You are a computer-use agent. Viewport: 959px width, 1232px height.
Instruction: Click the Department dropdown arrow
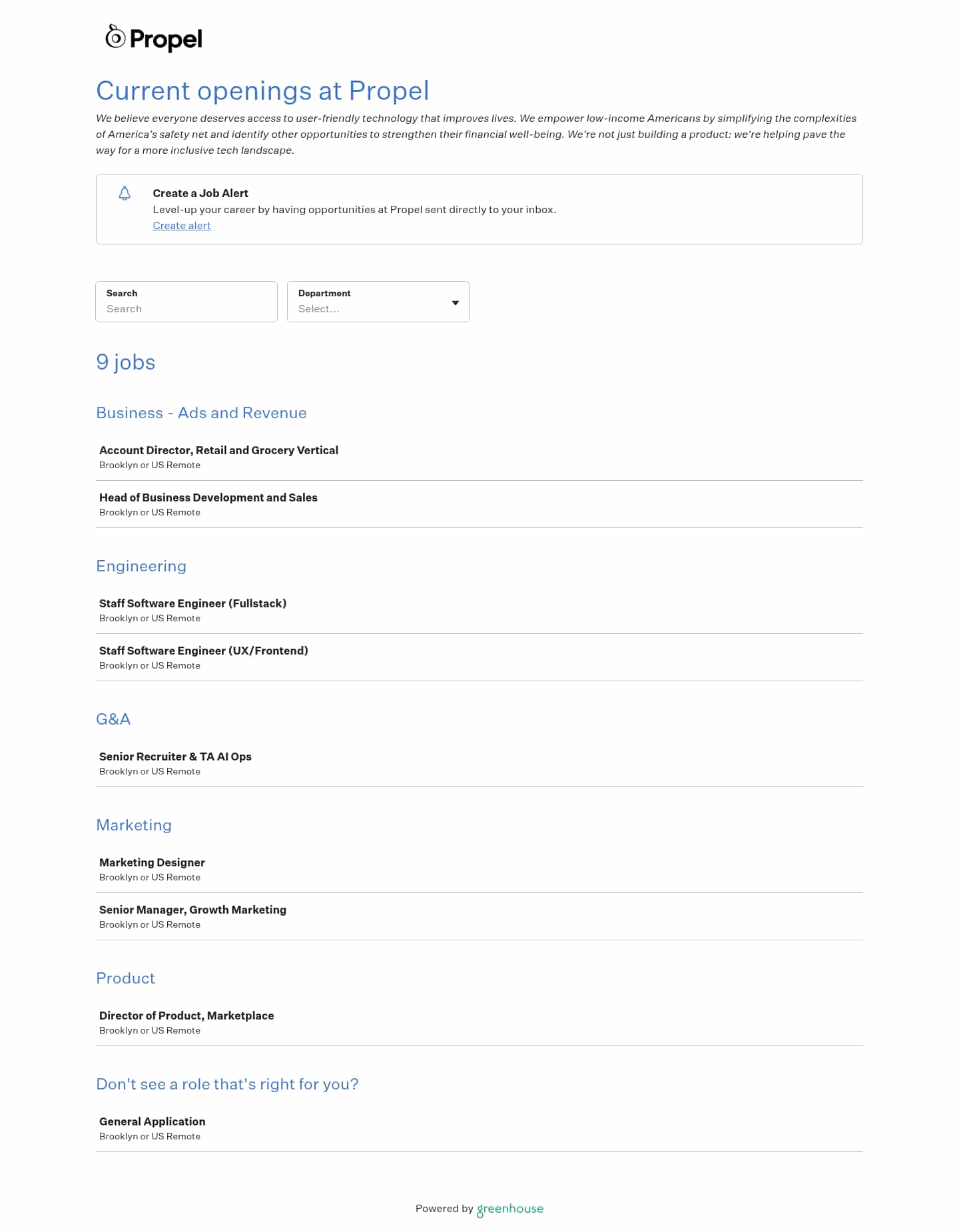[456, 303]
